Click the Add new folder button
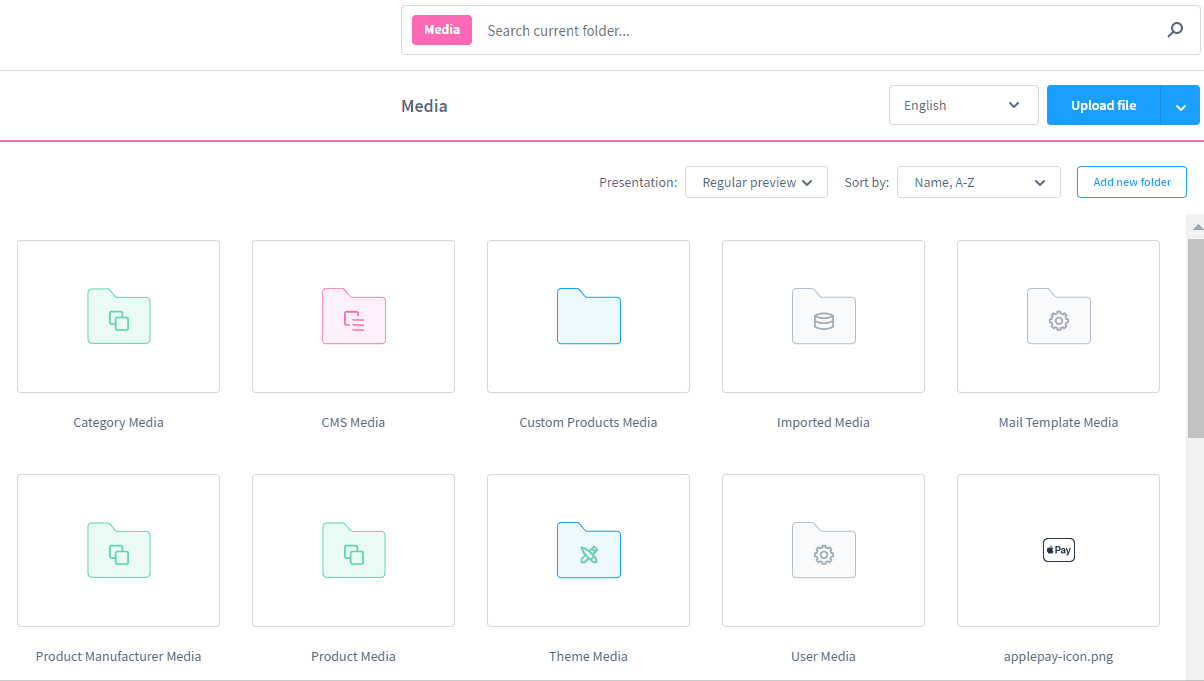This screenshot has height=681, width=1204. coord(1131,182)
